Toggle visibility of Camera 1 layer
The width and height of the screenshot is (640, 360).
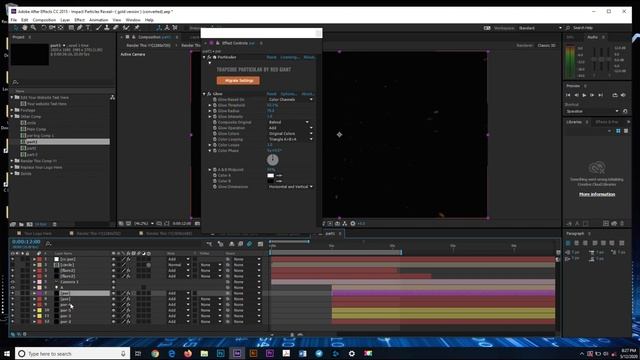click(12, 282)
